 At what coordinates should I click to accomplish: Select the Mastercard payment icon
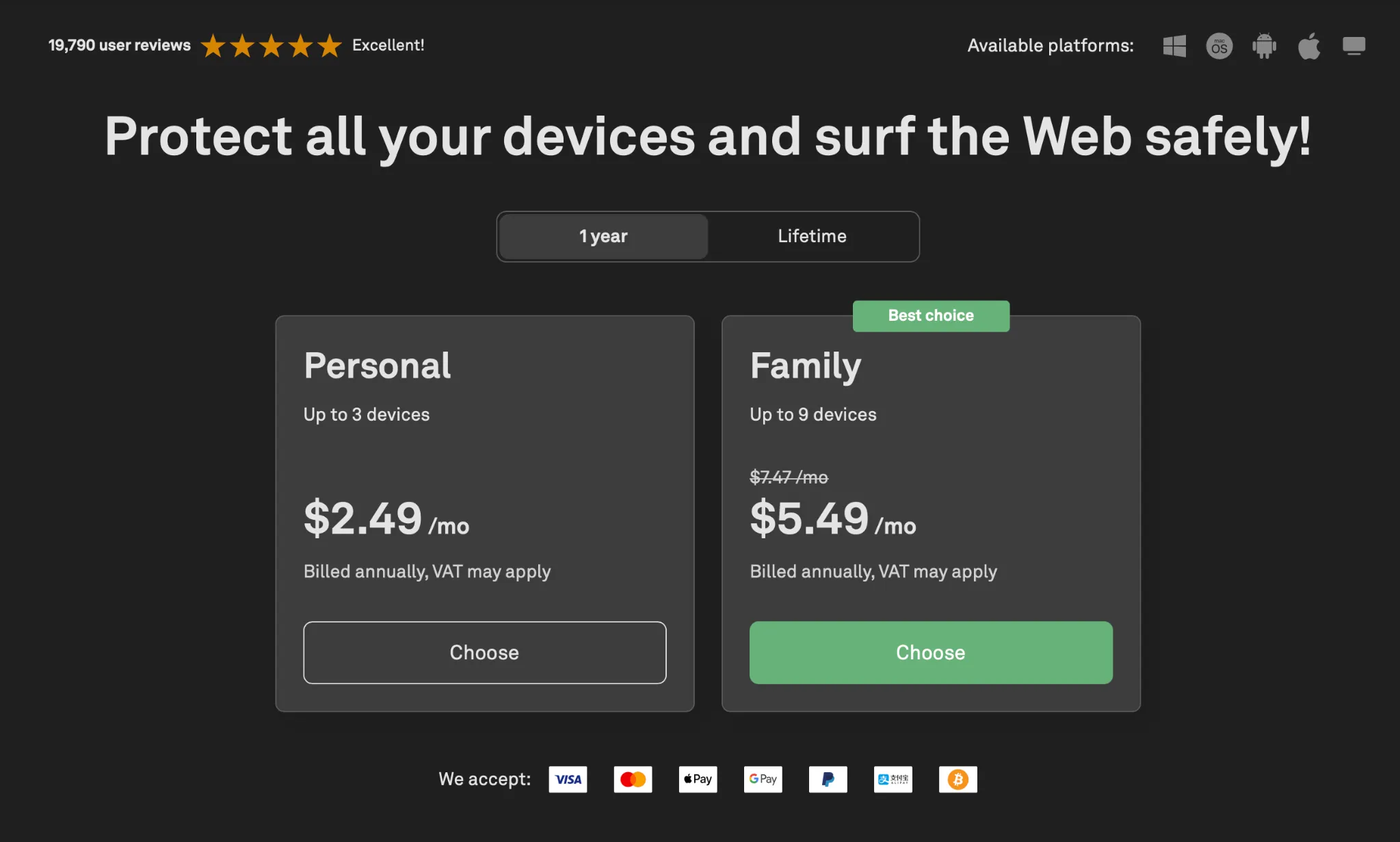tap(632, 779)
